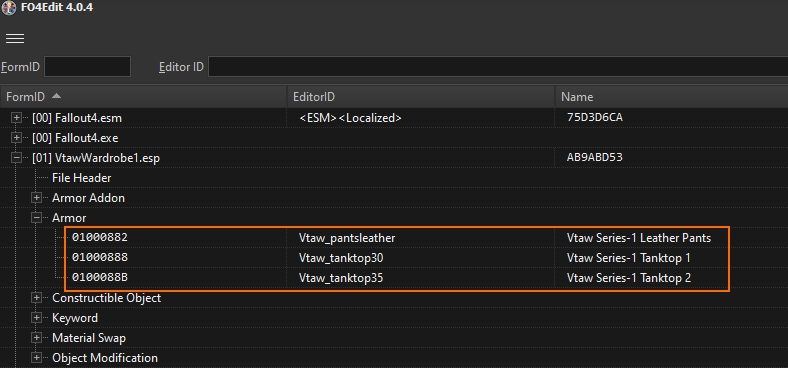The height and width of the screenshot is (368, 788).
Task: Select the Keyword tree label
Action: tap(75, 318)
